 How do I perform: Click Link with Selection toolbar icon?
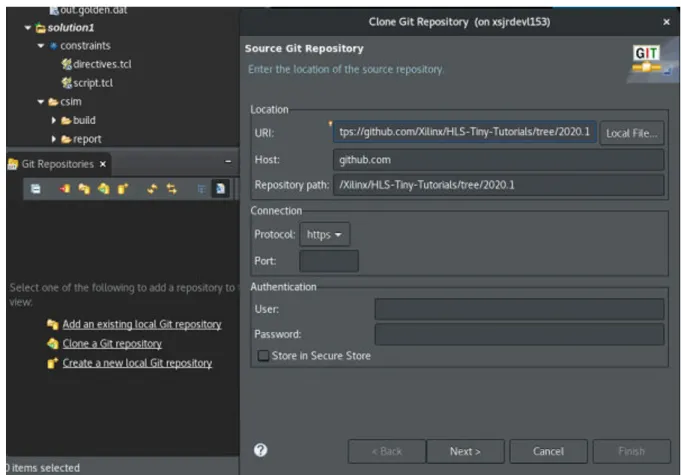point(172,189)
